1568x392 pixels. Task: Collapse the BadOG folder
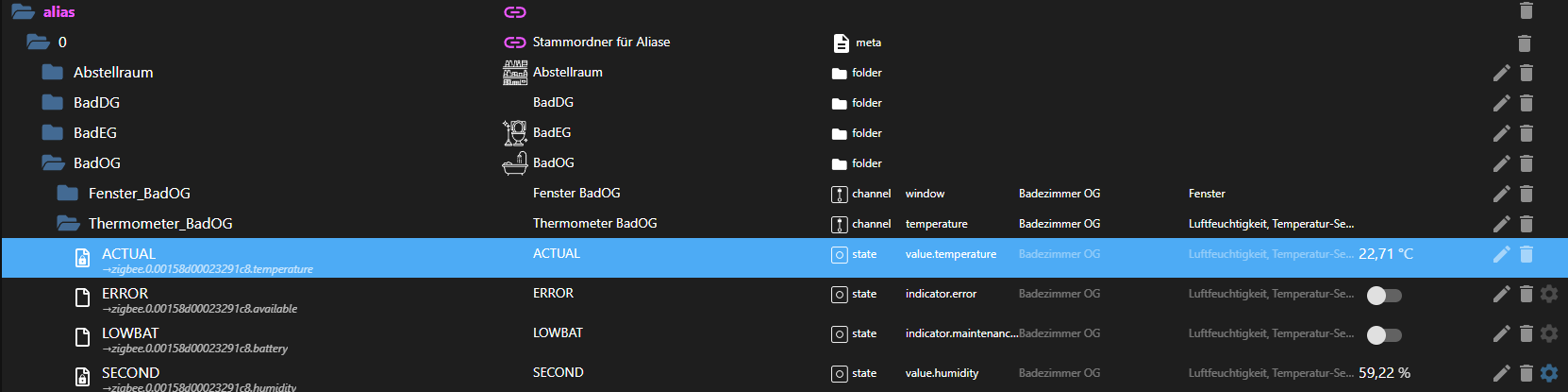pos(53,163)
